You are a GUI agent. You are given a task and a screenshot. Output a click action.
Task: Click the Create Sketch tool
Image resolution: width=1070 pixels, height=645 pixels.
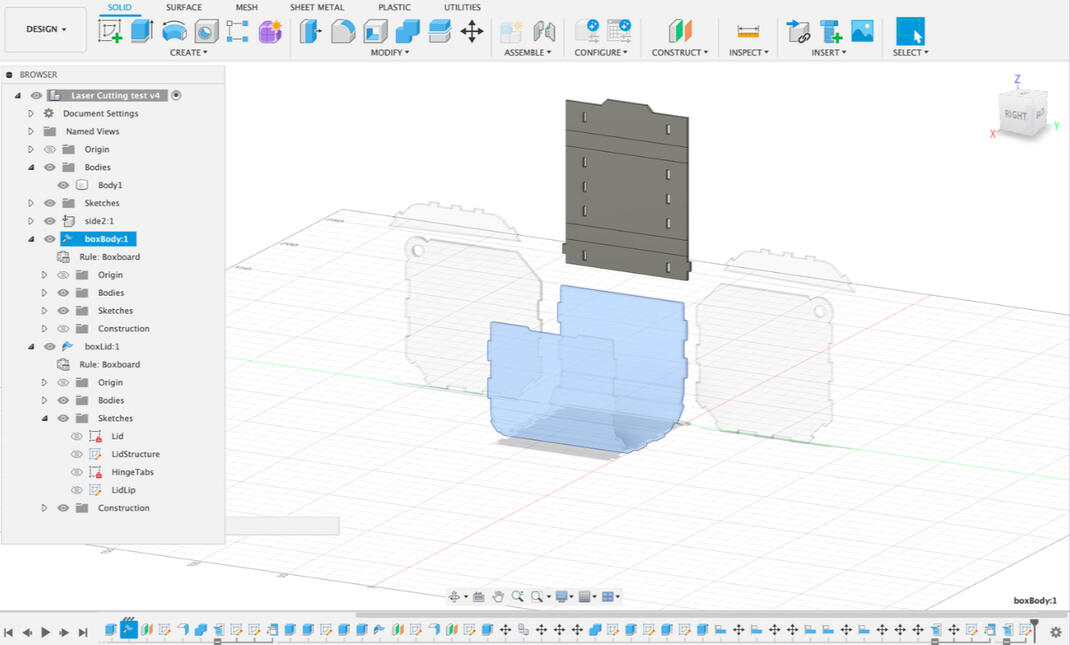pos(110,31)
